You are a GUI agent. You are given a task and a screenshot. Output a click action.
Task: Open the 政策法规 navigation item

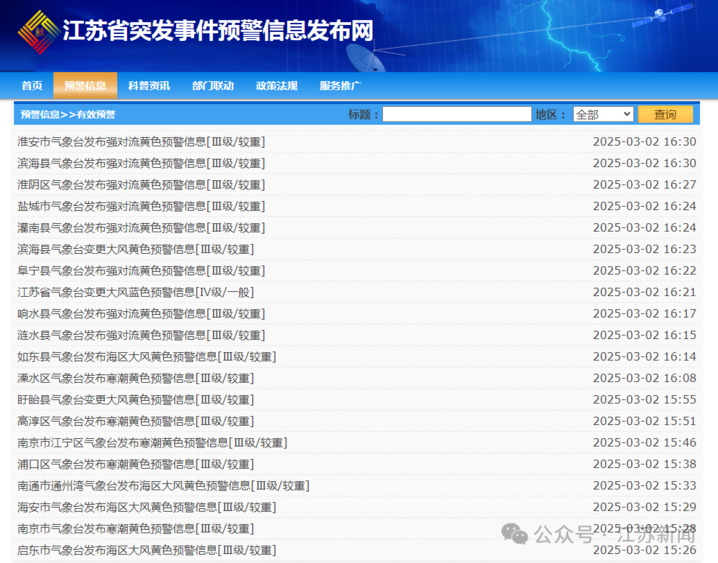tap(276, 86)
